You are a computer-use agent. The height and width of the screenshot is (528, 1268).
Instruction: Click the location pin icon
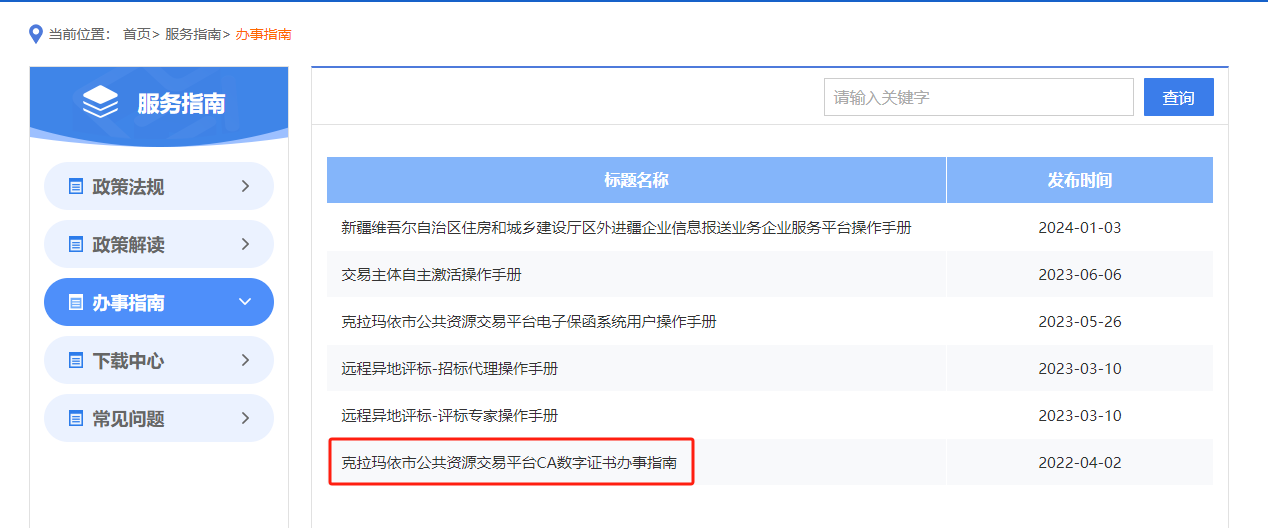pos(36,35)
